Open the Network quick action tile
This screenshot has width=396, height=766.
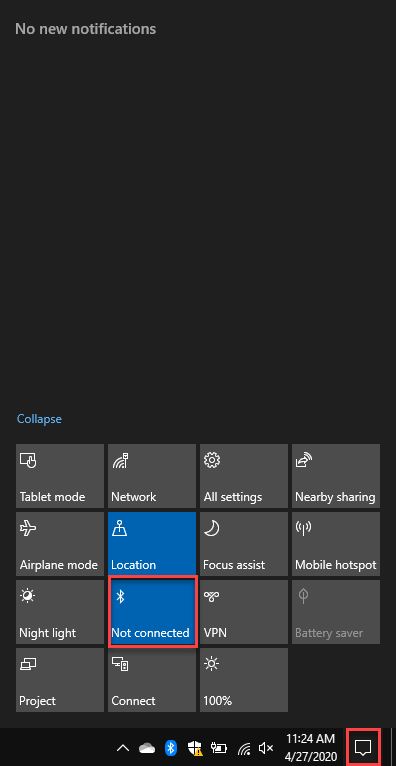pyautogui.click(x=152, y=476)
